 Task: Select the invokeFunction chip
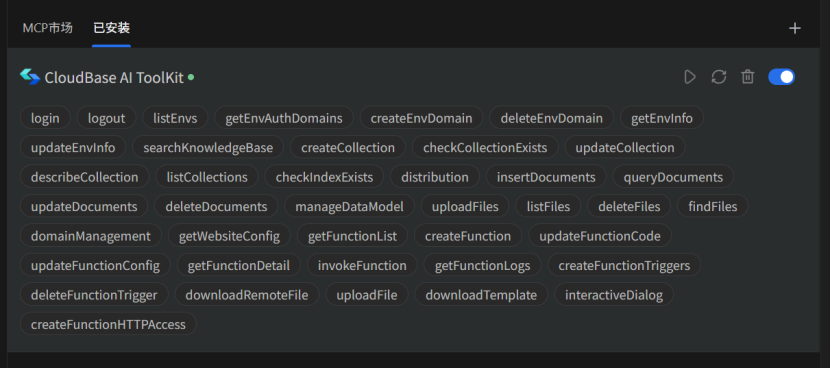(x=363, y=265)
